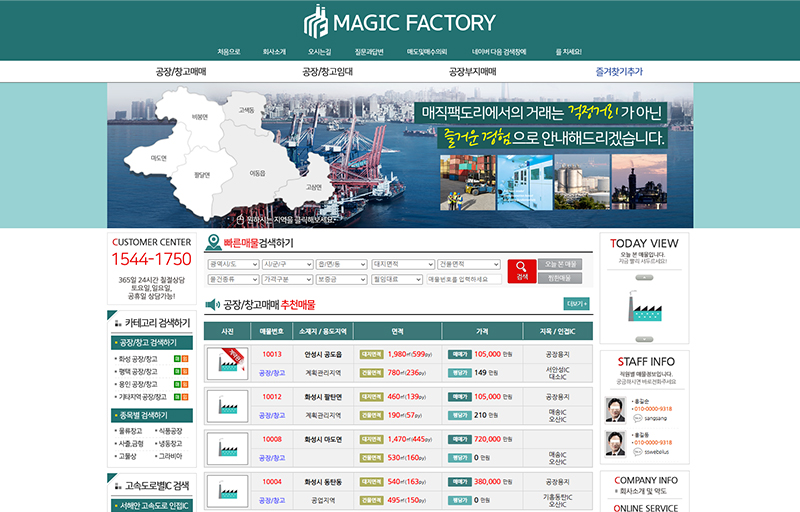
Task: Click the 오늘본매물 gray button
Action: coord(560,264)
